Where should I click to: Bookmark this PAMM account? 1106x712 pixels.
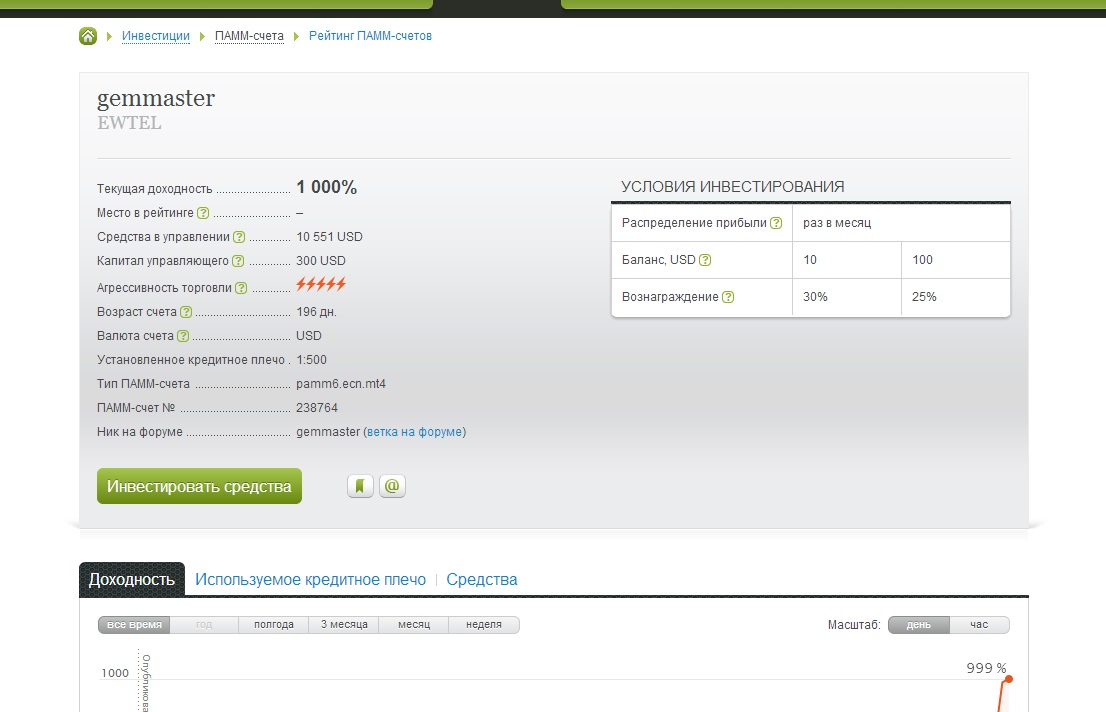[360, 485]
